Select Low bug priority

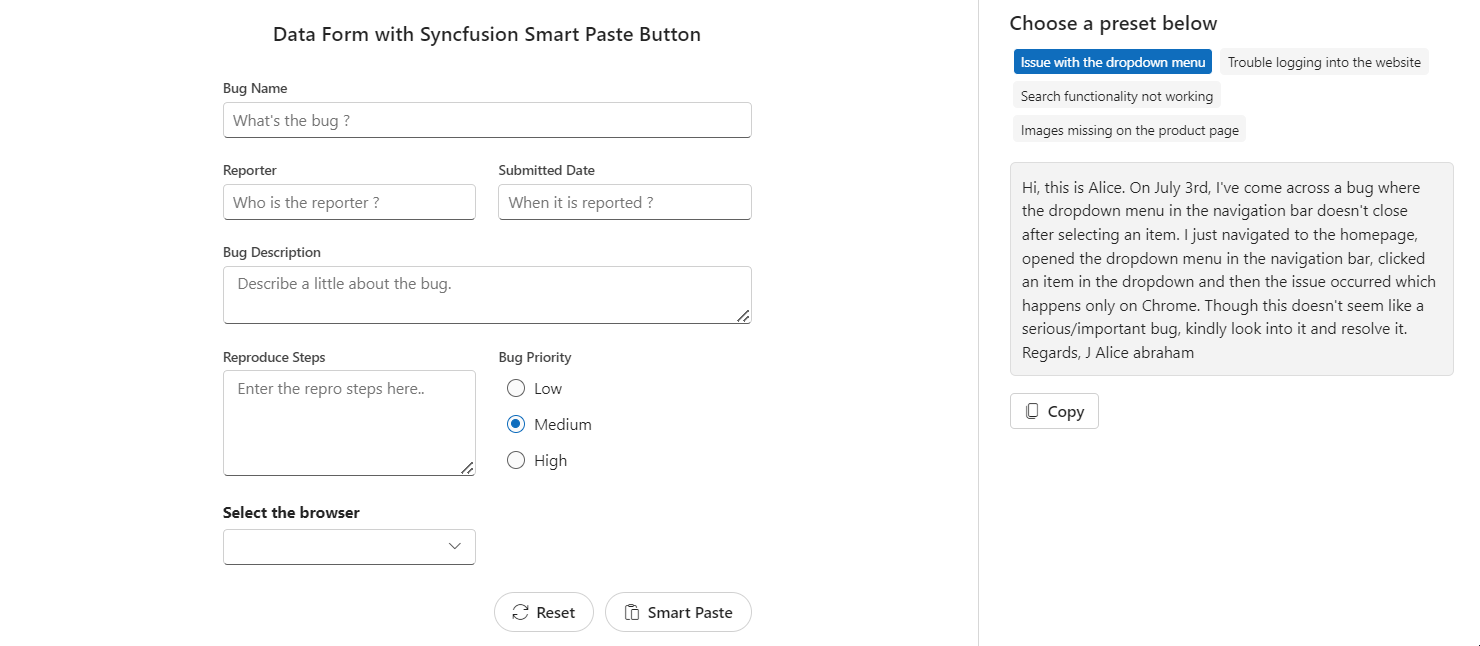[516, 389]
